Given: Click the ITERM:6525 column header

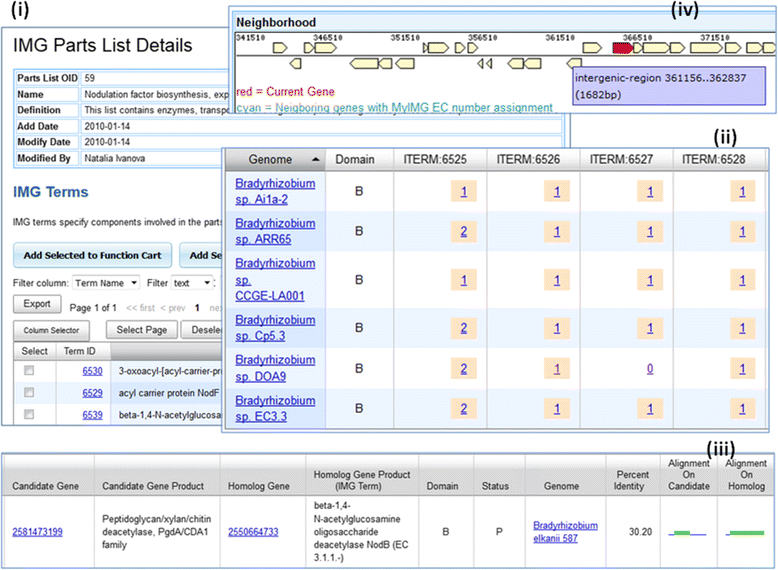Looking at the screenshot, I should 440,159.
